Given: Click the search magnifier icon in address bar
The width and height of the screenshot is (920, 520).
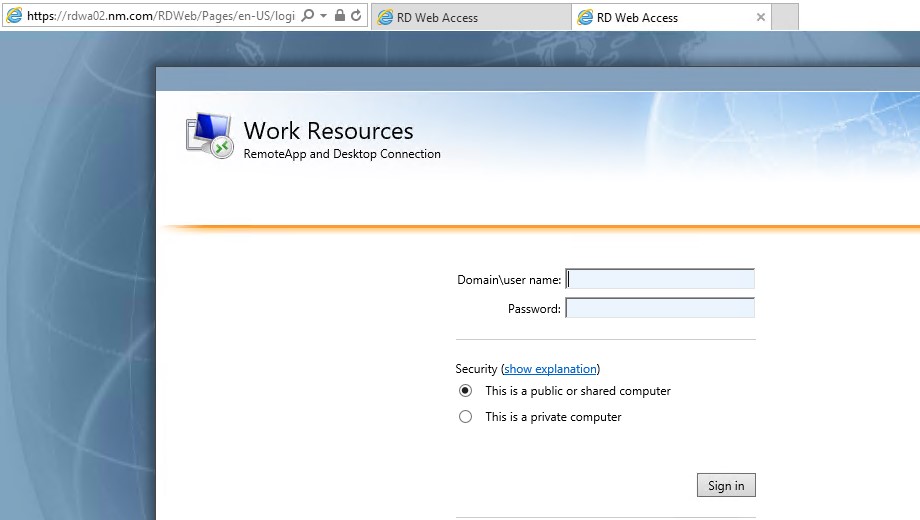Looking at the screenshot, I should click(x=308, y=16).
